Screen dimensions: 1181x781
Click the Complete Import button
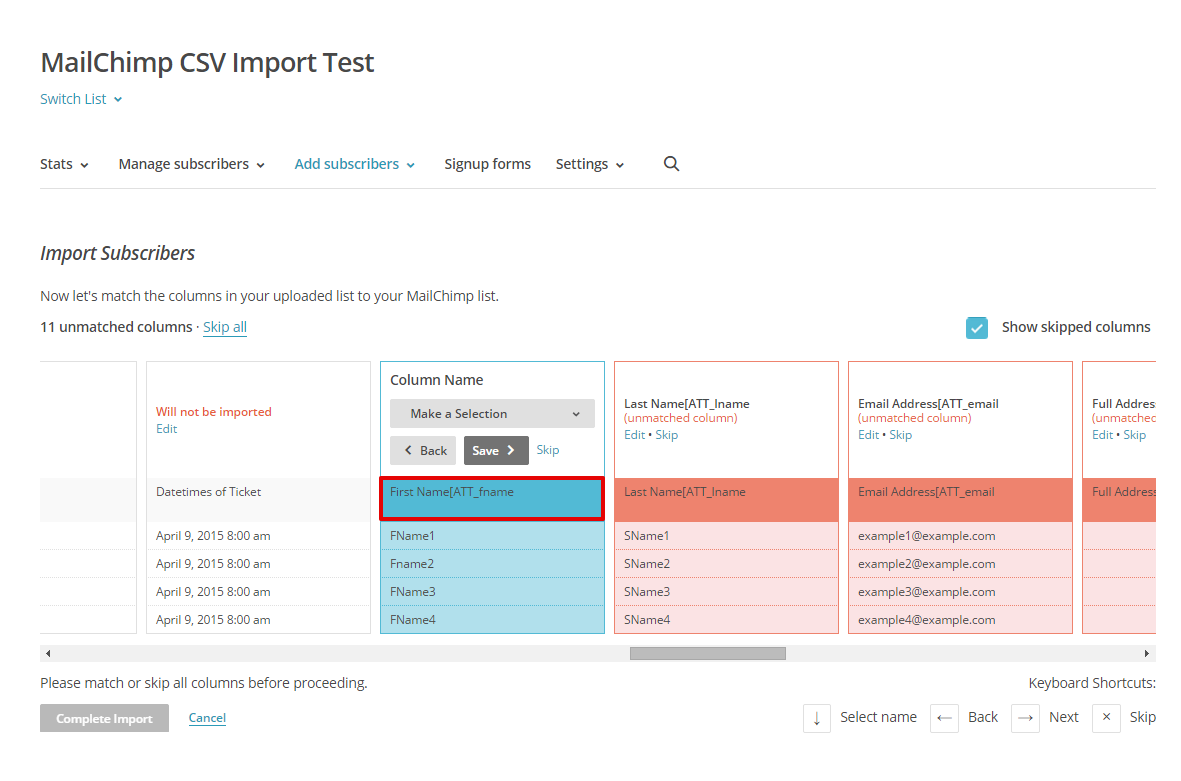tap(104, 718)
